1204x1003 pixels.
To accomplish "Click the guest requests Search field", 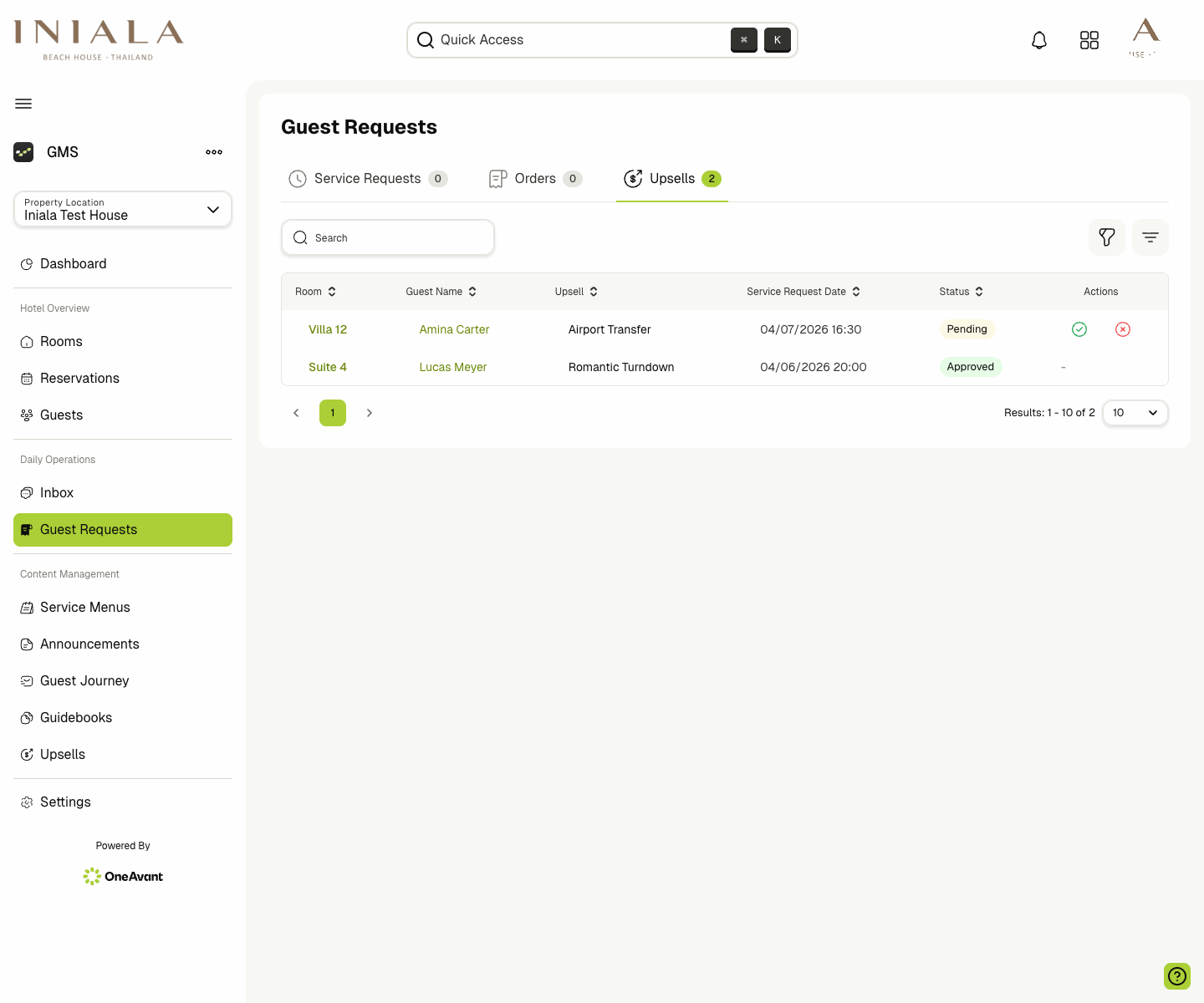I will pyautogui.click(x=388, y=238).
